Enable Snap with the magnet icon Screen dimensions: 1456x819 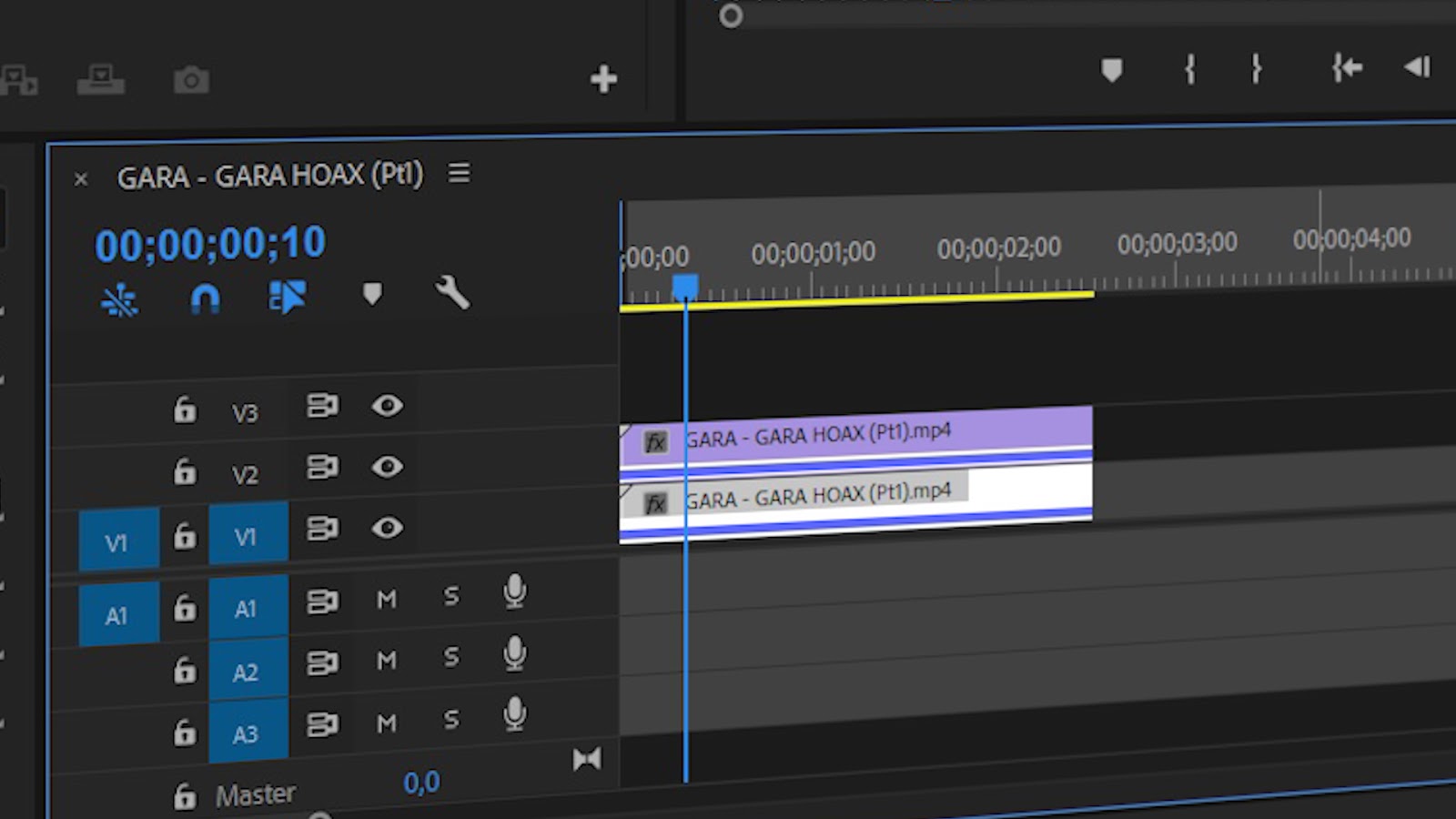pos(207,298)
